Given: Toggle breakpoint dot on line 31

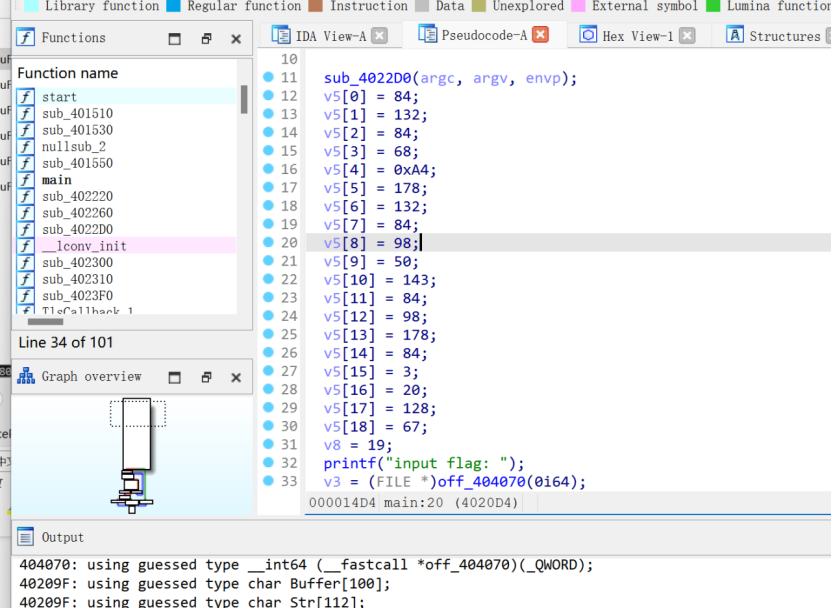Looking at the screenshot, I should [x=268, y=444].
